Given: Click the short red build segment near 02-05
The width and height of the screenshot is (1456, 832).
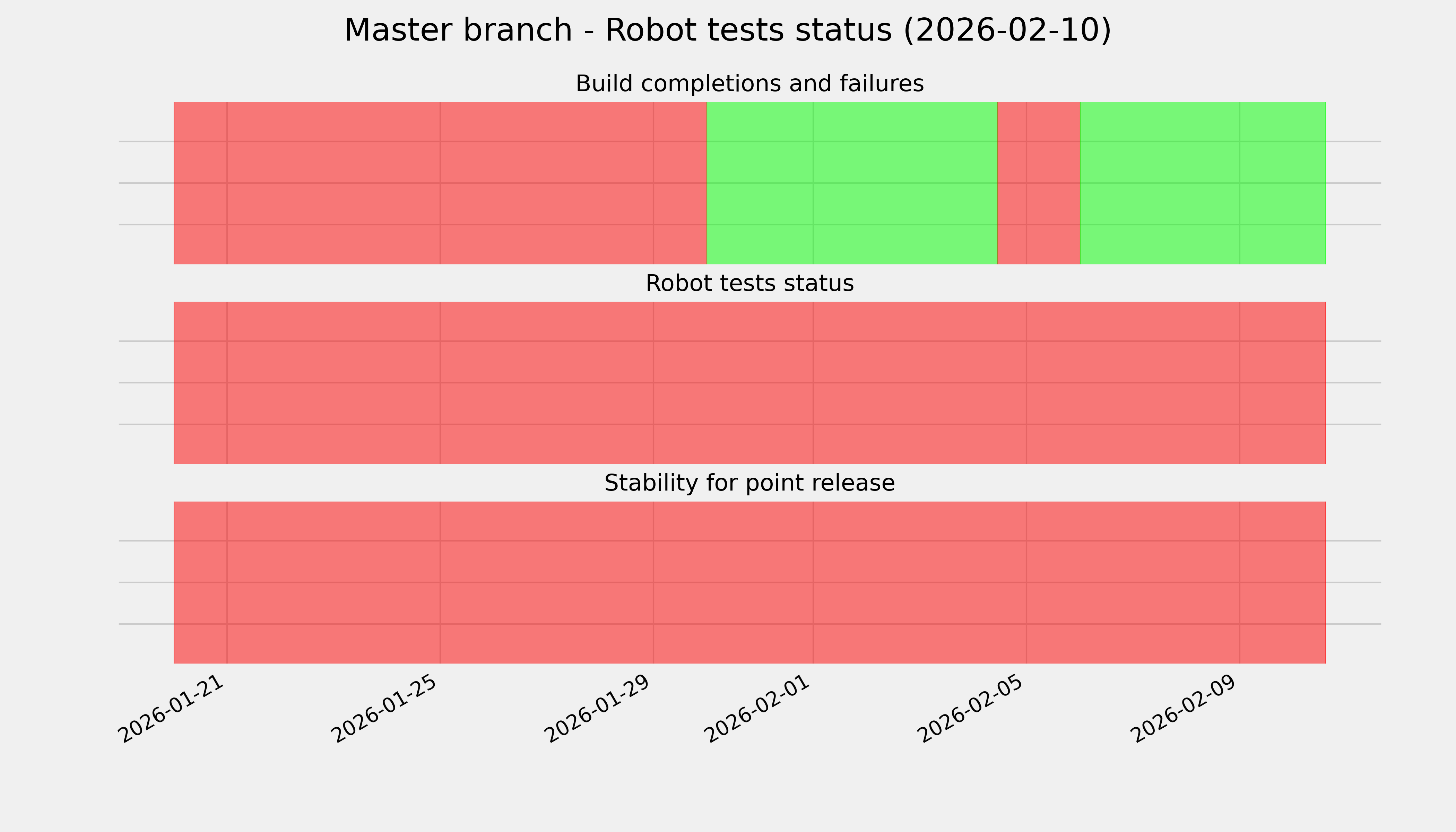Looking at the screenshot, I should (x=1039, y=183).
